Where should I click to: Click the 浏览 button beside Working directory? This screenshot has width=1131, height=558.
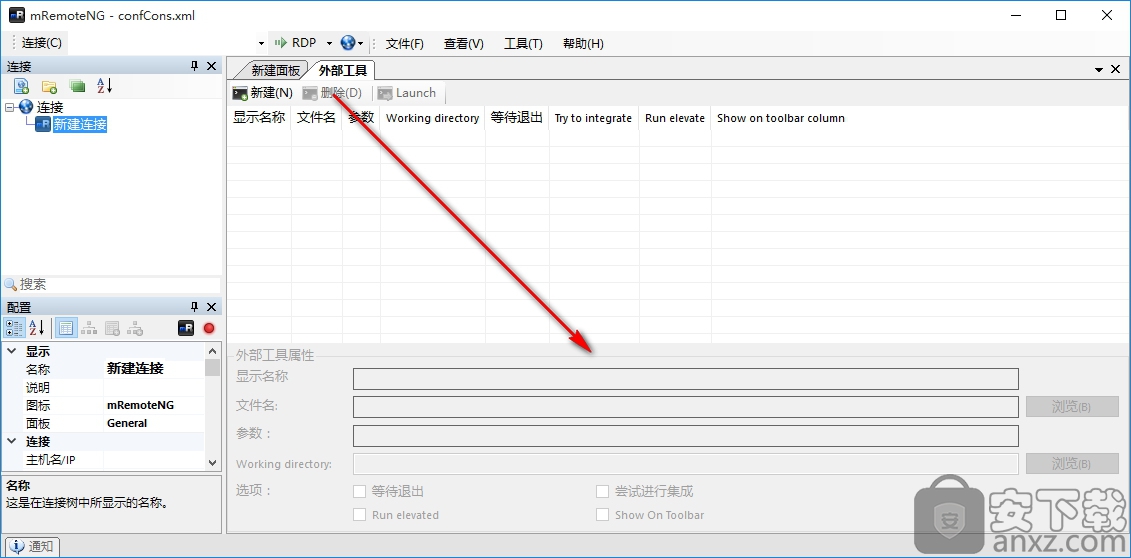pyautogui.click(x=1072, y=464)
